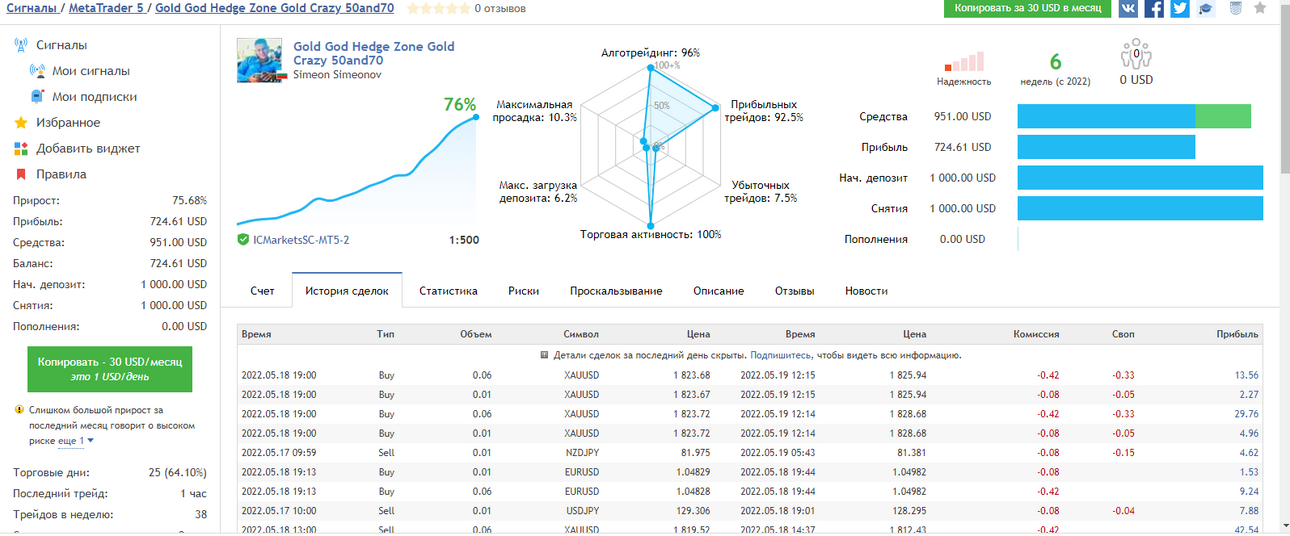Switch to the Риски tab
This screenshot has width=1290, height=536.
coord(523,291)
